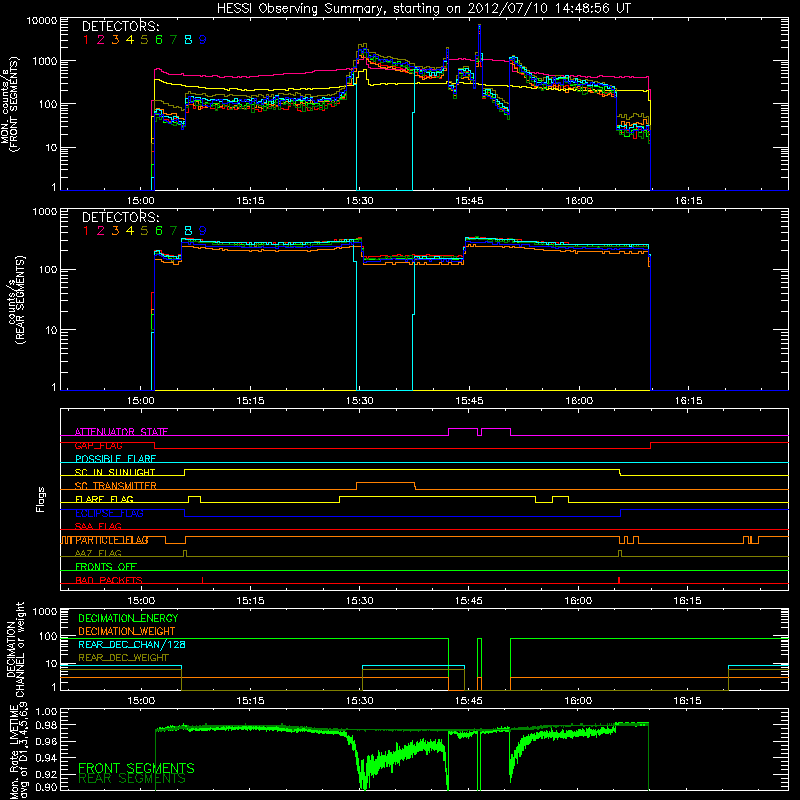Select orange detector number 3 in the rear segments legend
Screen dimensions: 800x800
point(115,231)
